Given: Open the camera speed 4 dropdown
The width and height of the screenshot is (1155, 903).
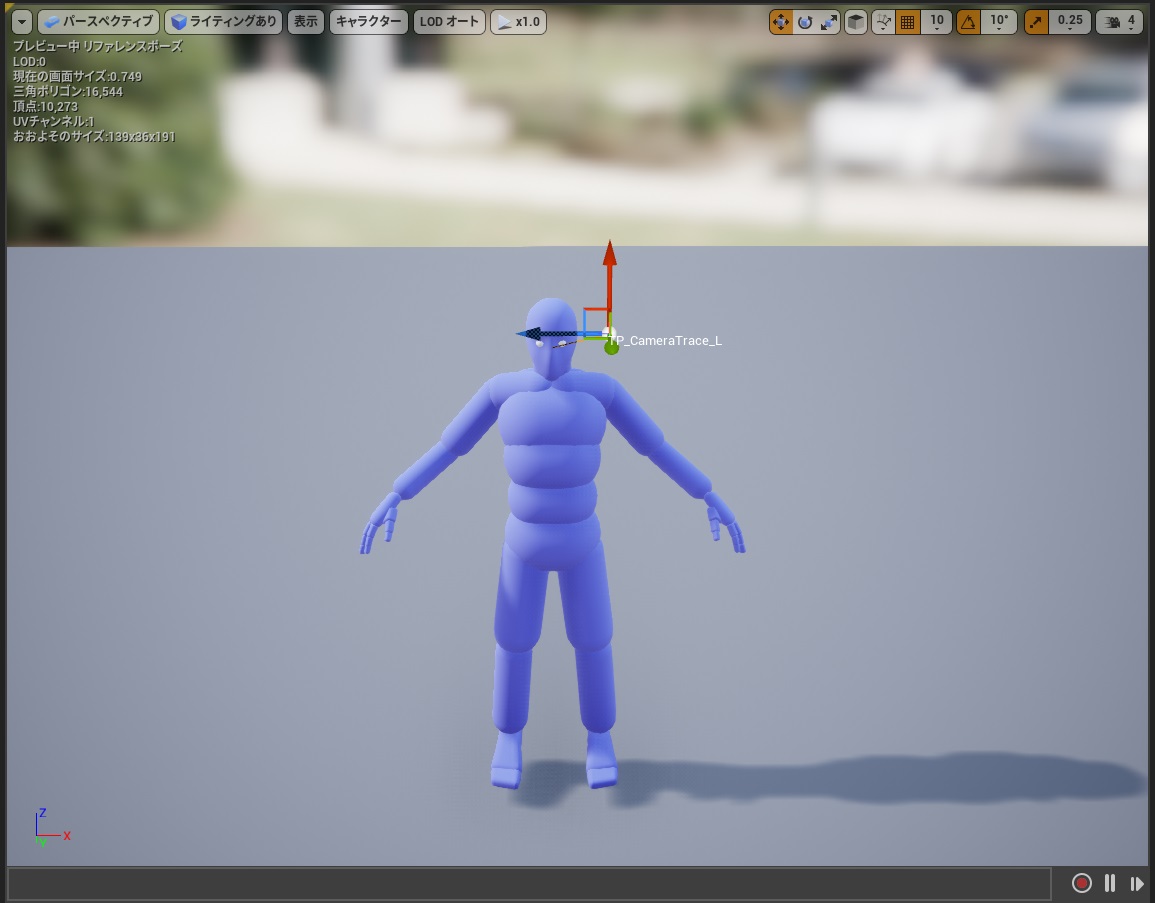Looking at the screenshot, I should coord(1120,22).
